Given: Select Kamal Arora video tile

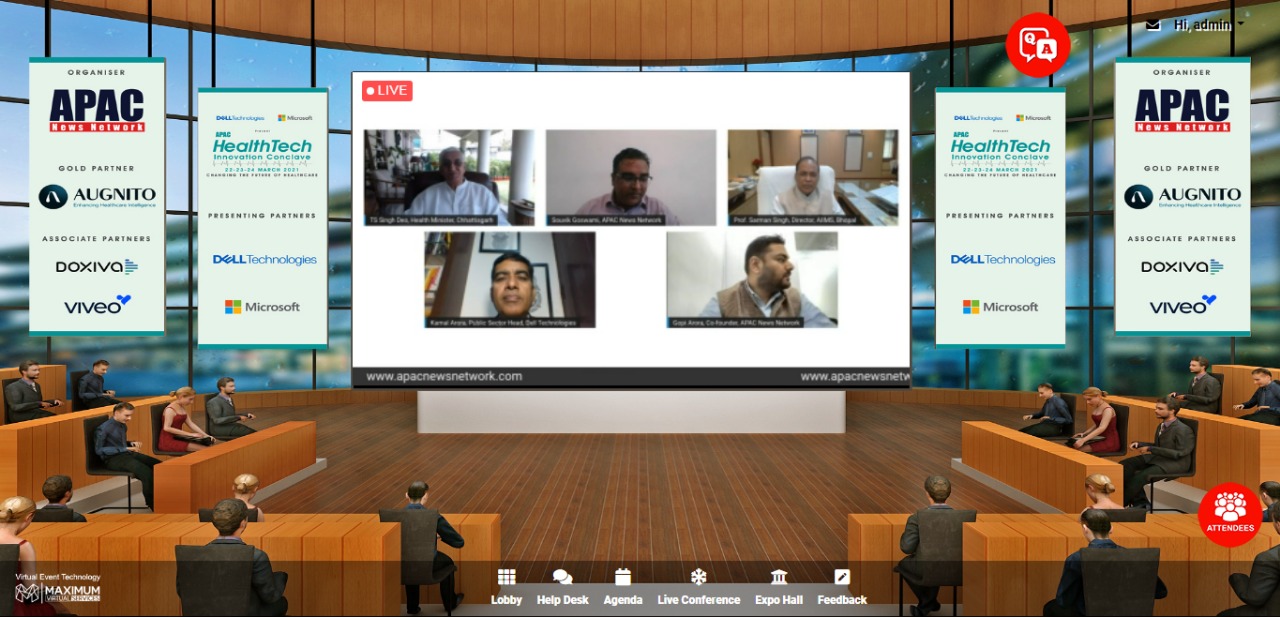Looking at the screenshot, I should [510, 280].
